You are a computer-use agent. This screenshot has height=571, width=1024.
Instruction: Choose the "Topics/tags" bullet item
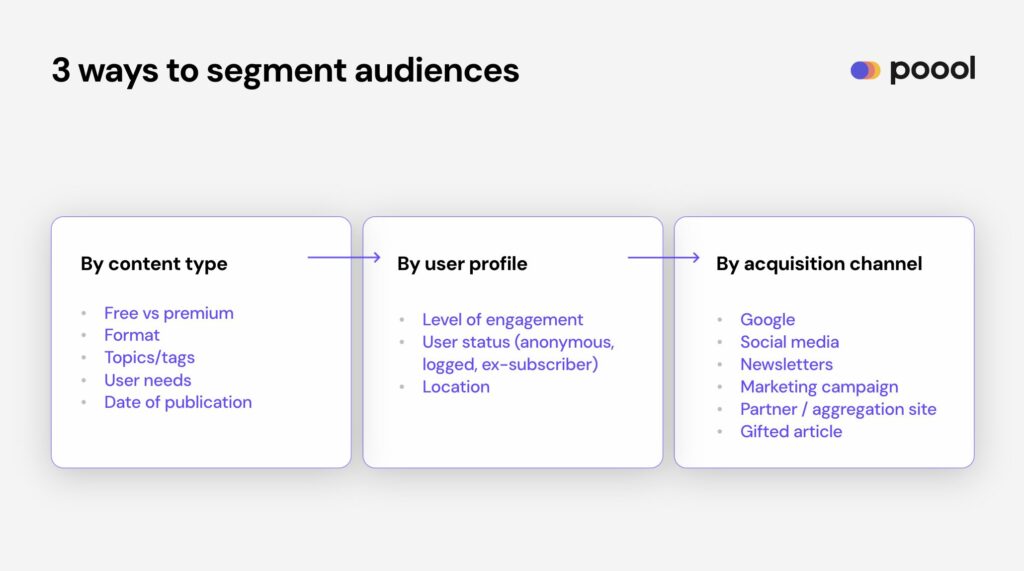point(149,357)
